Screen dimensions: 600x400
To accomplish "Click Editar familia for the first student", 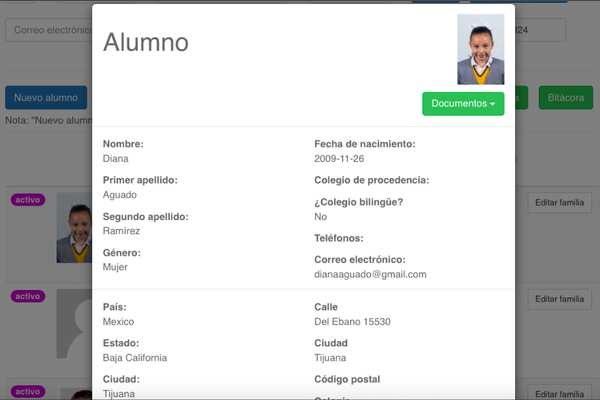I will pyautogui.click(x=557, y=202).
